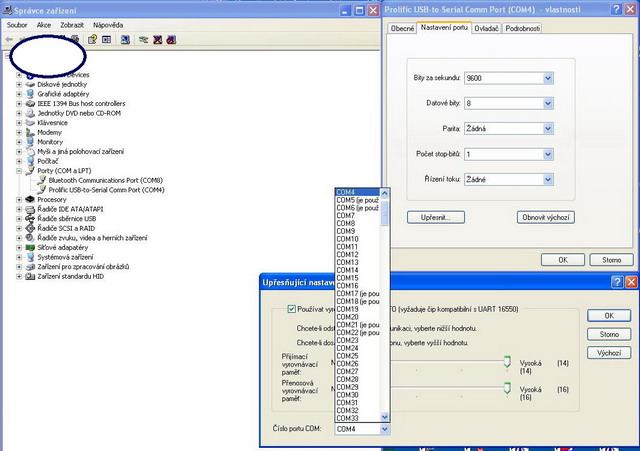The height and width of the screenshot is (451, 640).
Task: Click the Obnovit výchozí button
Action: click(545, 217)
